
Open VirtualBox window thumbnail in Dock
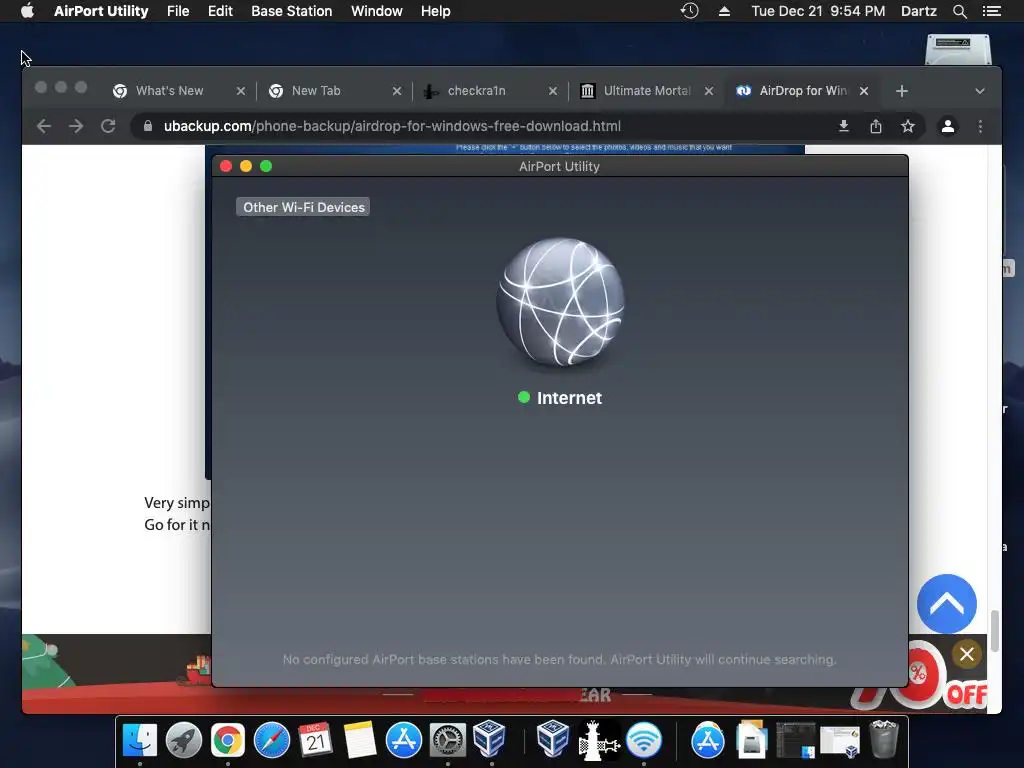tap(840, 741)
